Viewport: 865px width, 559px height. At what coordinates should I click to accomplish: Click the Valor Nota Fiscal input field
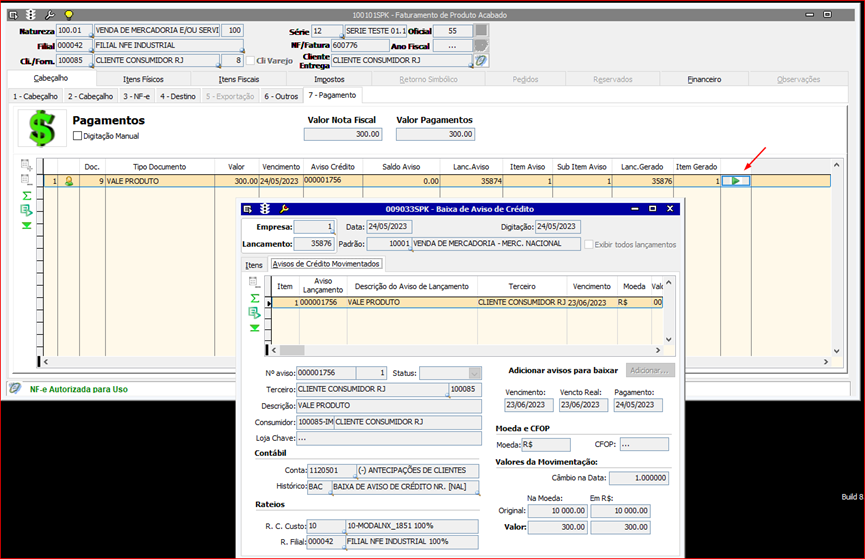click(343, 134)
